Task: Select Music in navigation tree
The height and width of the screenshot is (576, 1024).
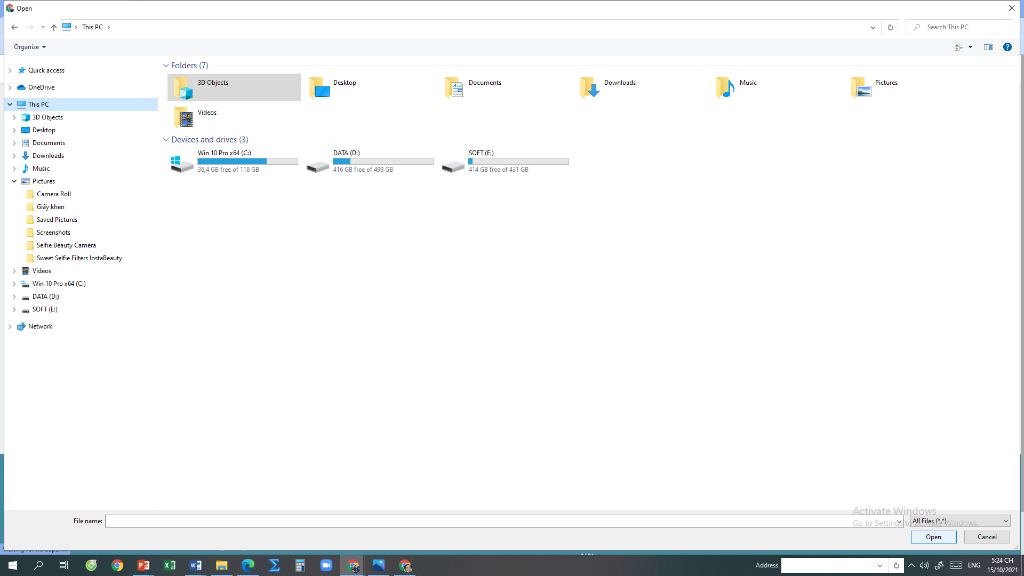Action: point(40,168)
